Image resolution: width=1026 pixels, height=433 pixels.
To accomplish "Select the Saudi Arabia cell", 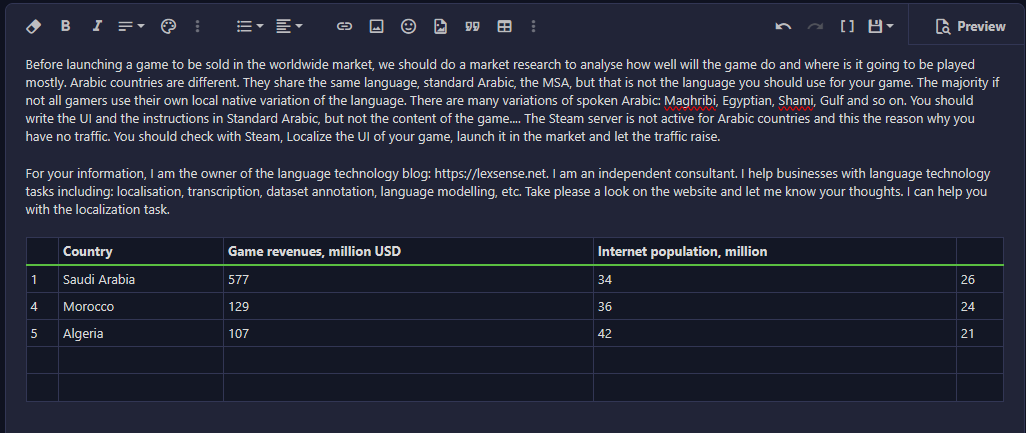I will (x=141, y=279).
